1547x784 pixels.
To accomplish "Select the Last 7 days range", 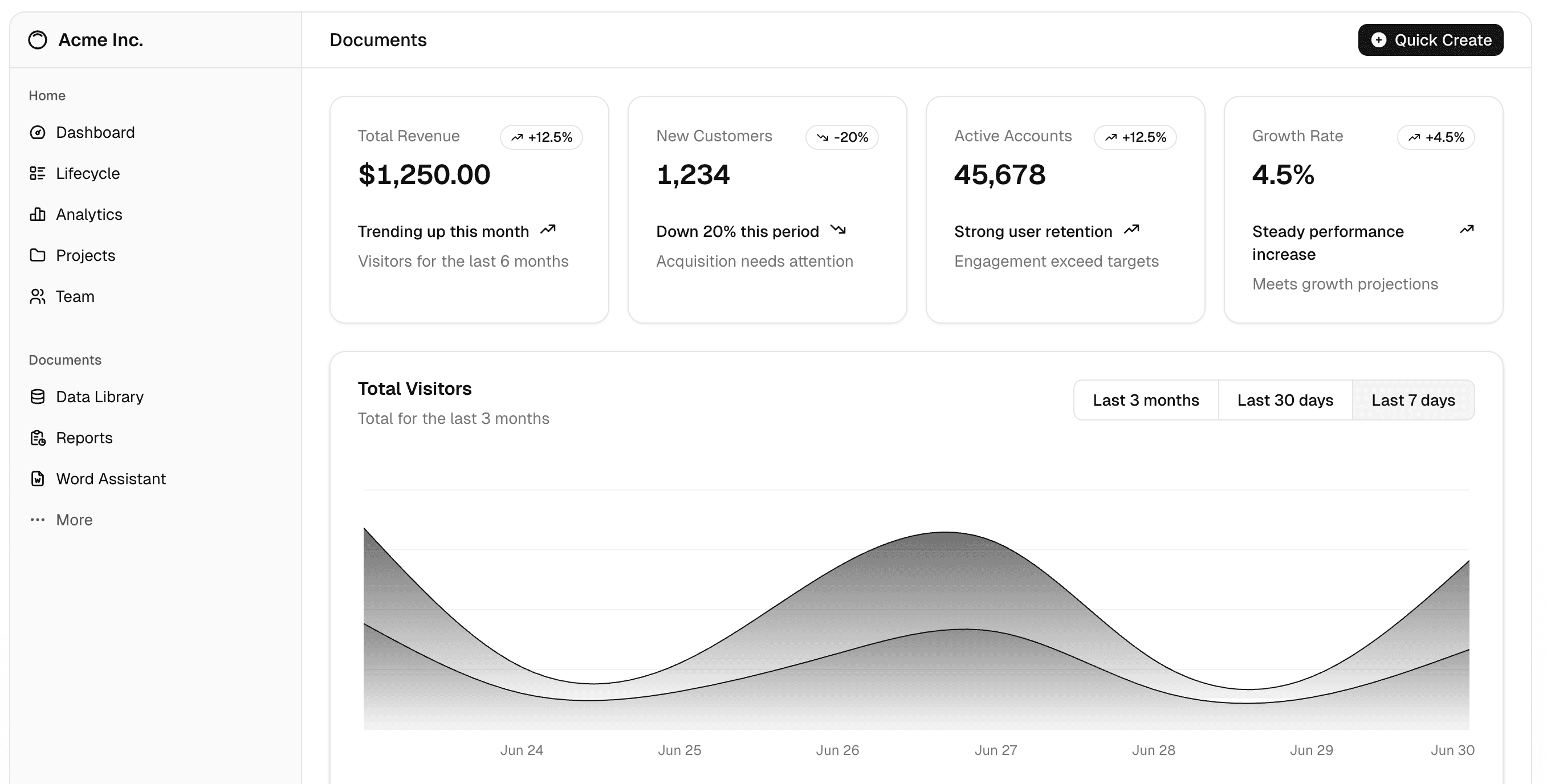I will [x=1412, y=400].
